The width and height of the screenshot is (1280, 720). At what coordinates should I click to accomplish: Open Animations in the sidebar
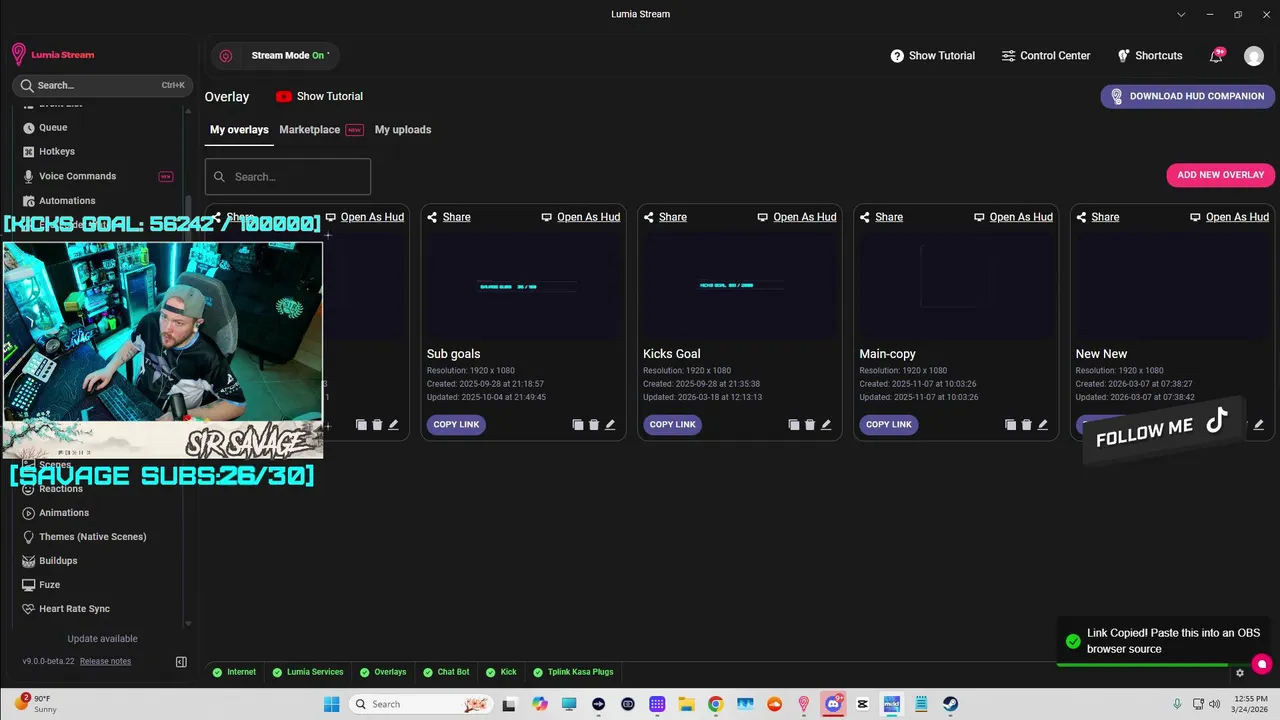click(64, 513)
